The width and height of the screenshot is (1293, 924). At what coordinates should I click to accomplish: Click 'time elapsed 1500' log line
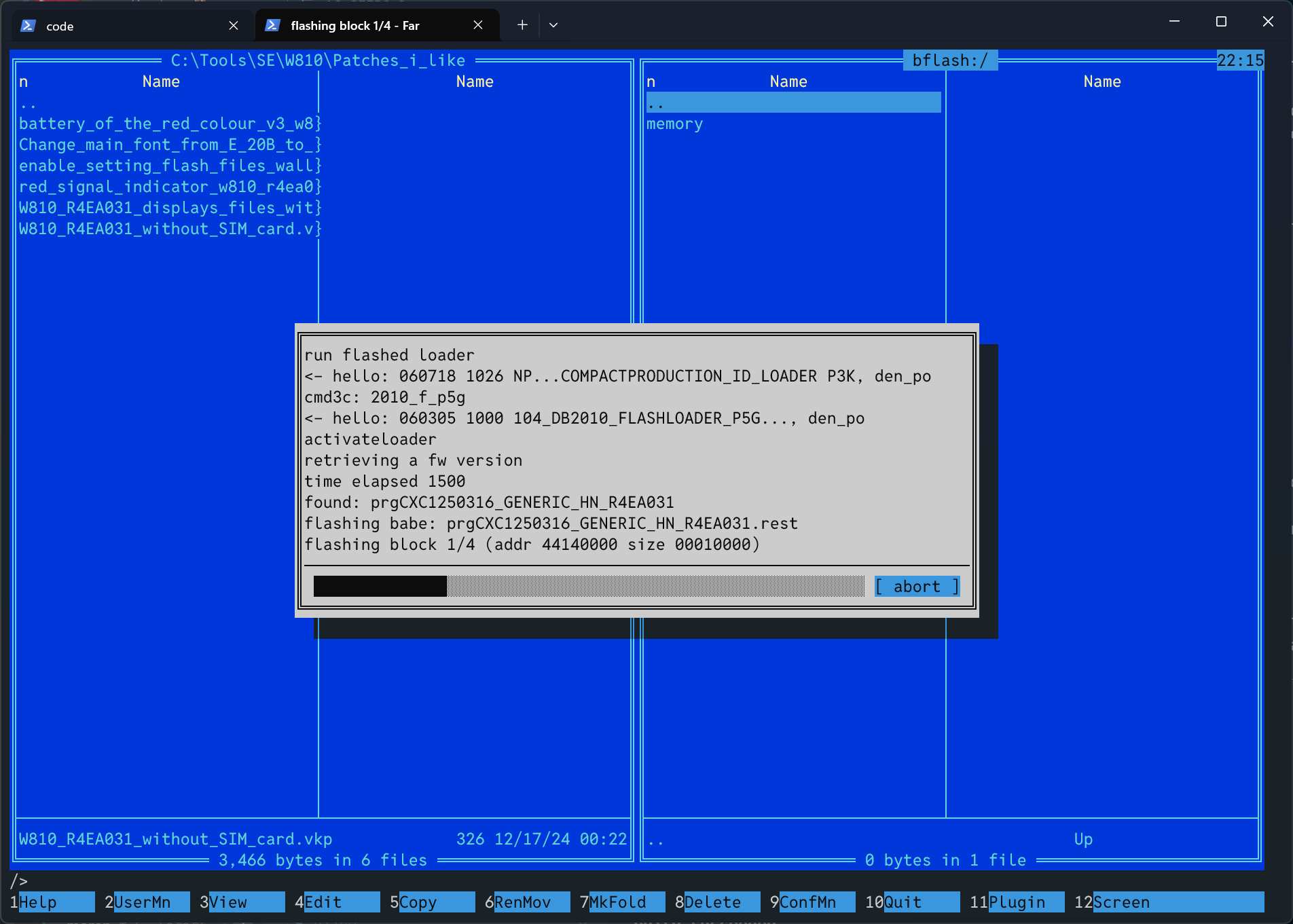384,481
